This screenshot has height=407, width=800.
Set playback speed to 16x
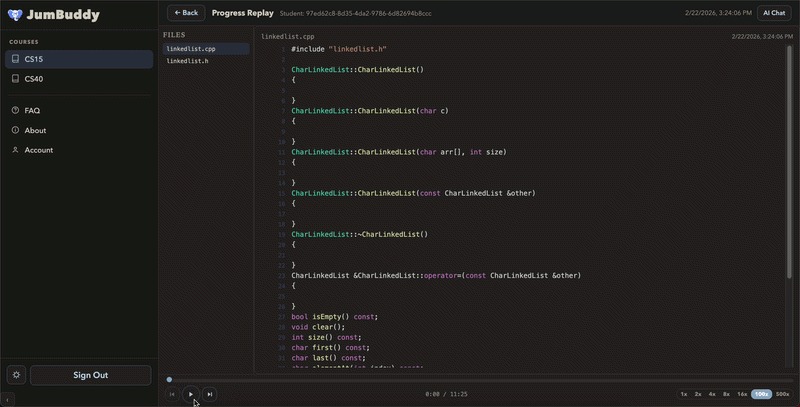pos(742,394)
